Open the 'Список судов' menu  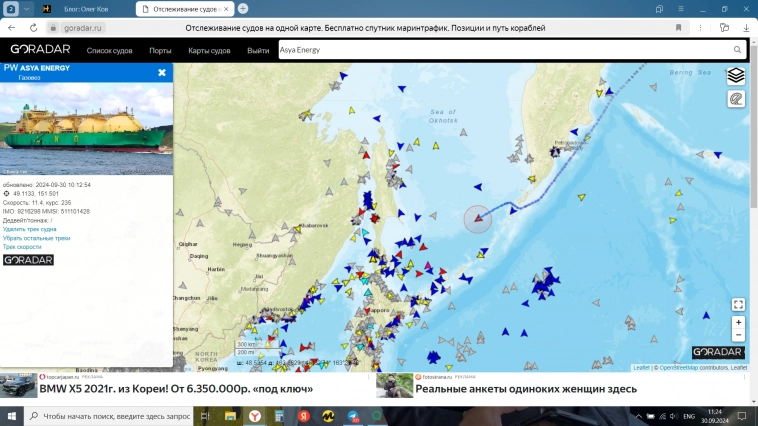[x=110, y=50]
